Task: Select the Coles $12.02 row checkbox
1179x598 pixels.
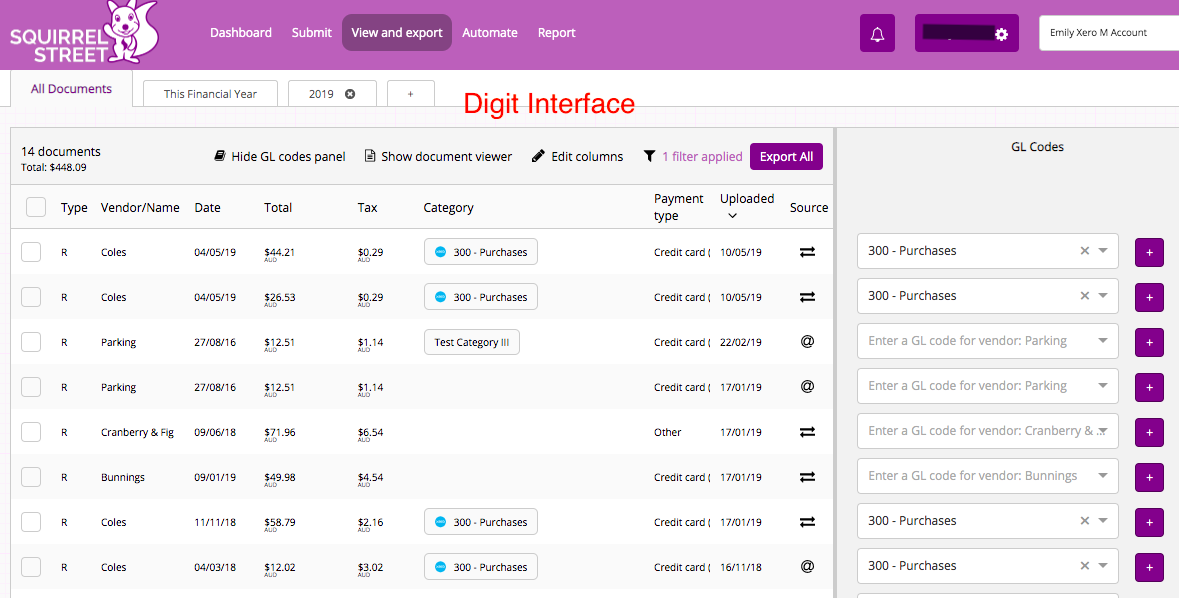Action: click(x=31, y=567)
